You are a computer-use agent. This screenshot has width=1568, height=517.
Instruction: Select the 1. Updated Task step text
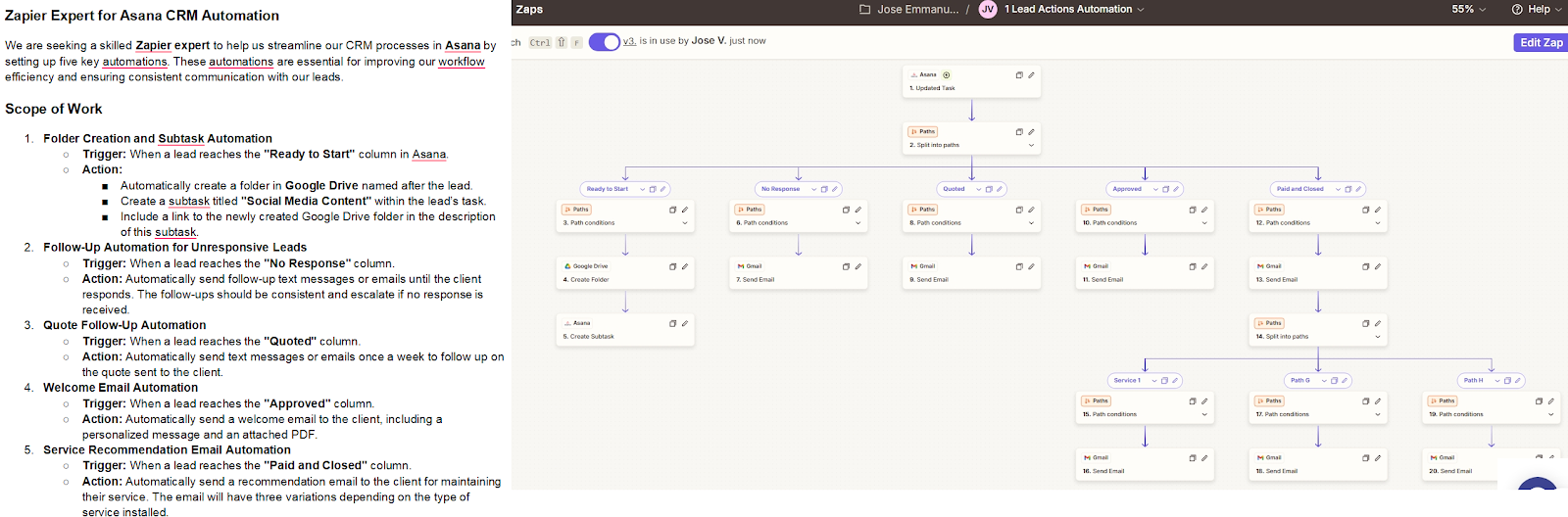(932, 88)
